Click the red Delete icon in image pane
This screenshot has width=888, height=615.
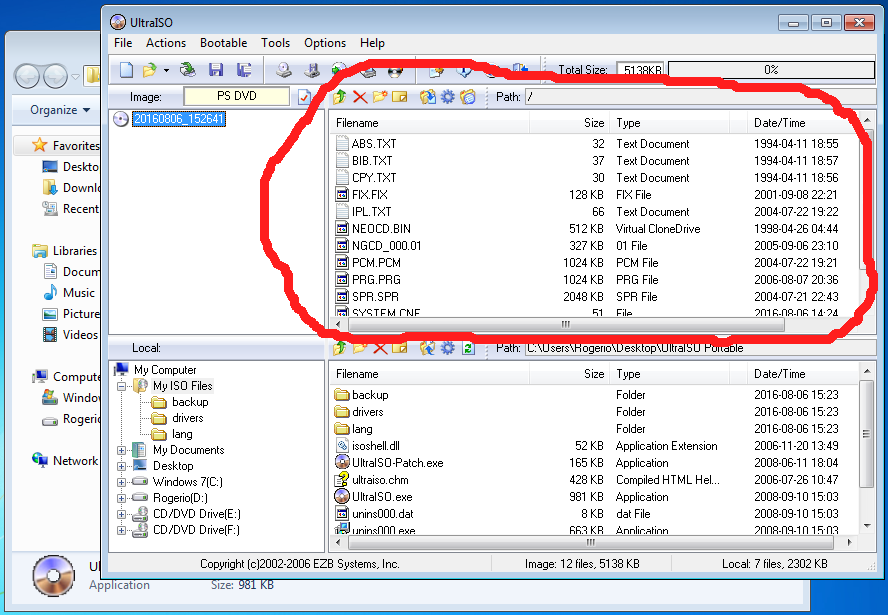point(360,97)
